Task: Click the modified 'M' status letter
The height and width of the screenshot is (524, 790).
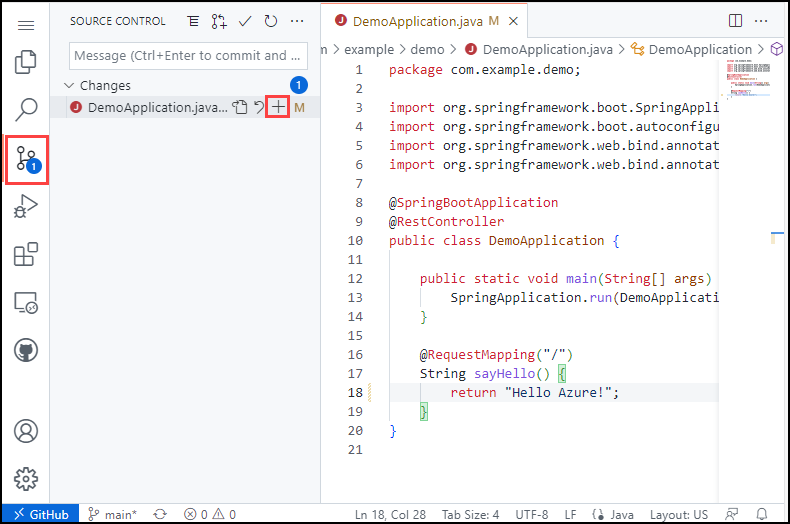Action: (299, 107)
